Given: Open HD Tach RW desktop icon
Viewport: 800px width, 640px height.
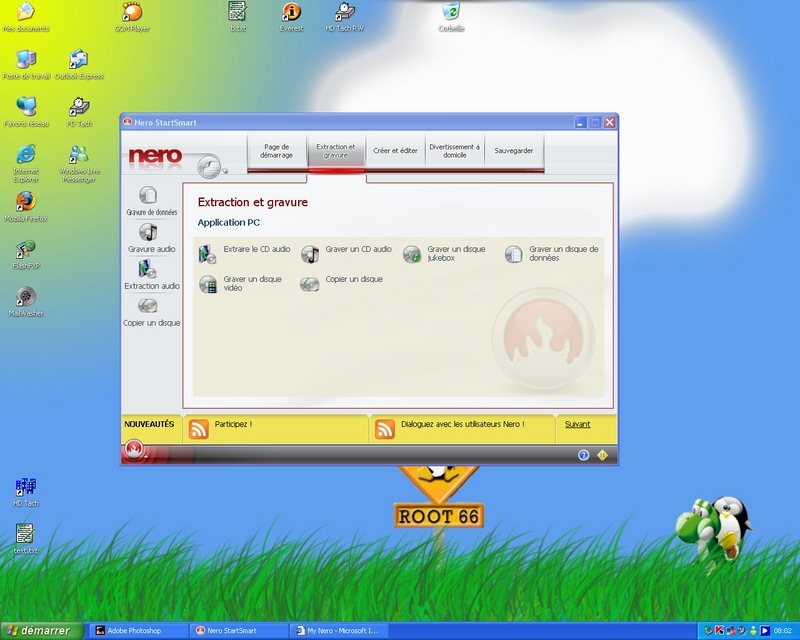Looking at the screenshot, I should click(x=344, y=17).
